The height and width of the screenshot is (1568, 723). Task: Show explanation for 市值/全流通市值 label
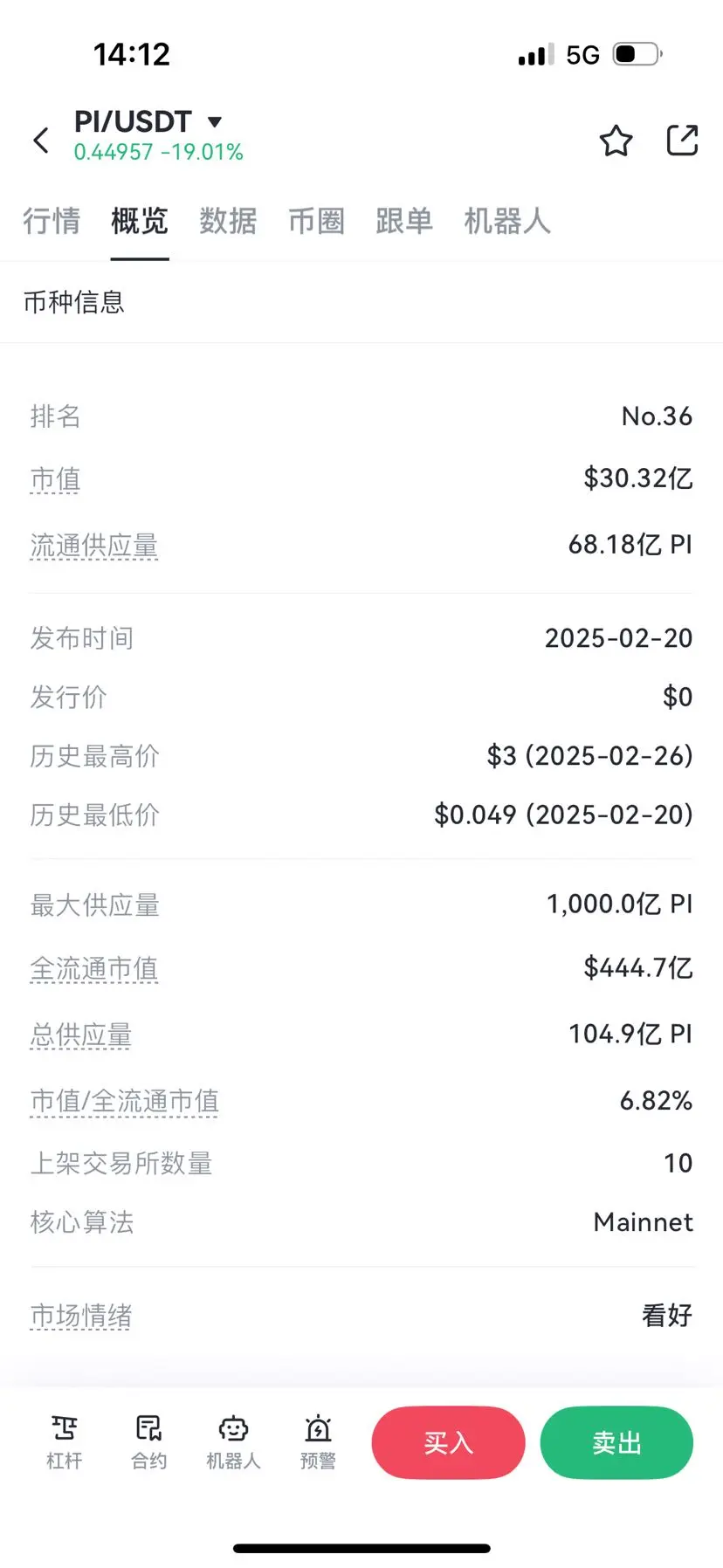click(124, 1102)
